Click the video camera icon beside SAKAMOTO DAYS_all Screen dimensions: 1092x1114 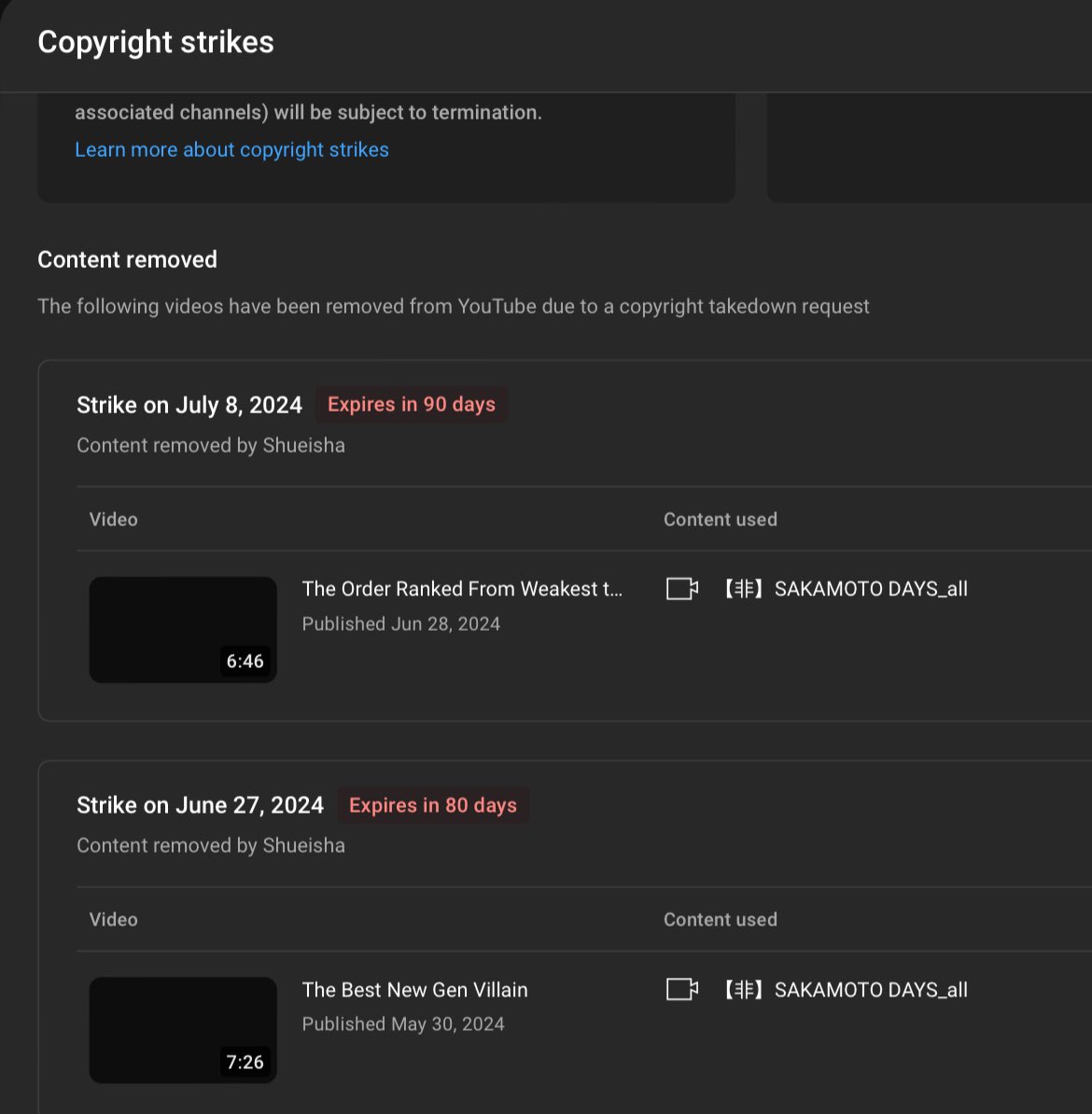tap(681, 589)
